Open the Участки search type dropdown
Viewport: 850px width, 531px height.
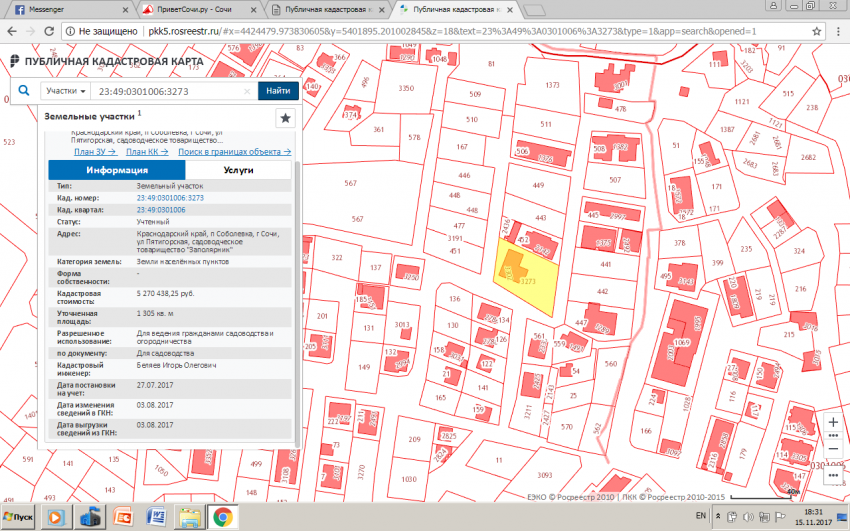[67, 91]
